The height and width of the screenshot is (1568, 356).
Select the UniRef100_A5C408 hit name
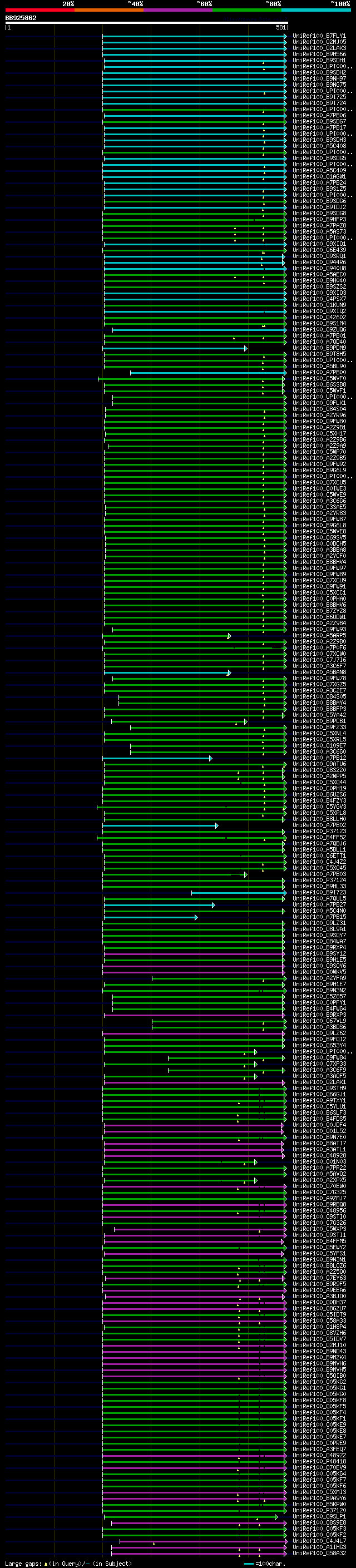319,146
